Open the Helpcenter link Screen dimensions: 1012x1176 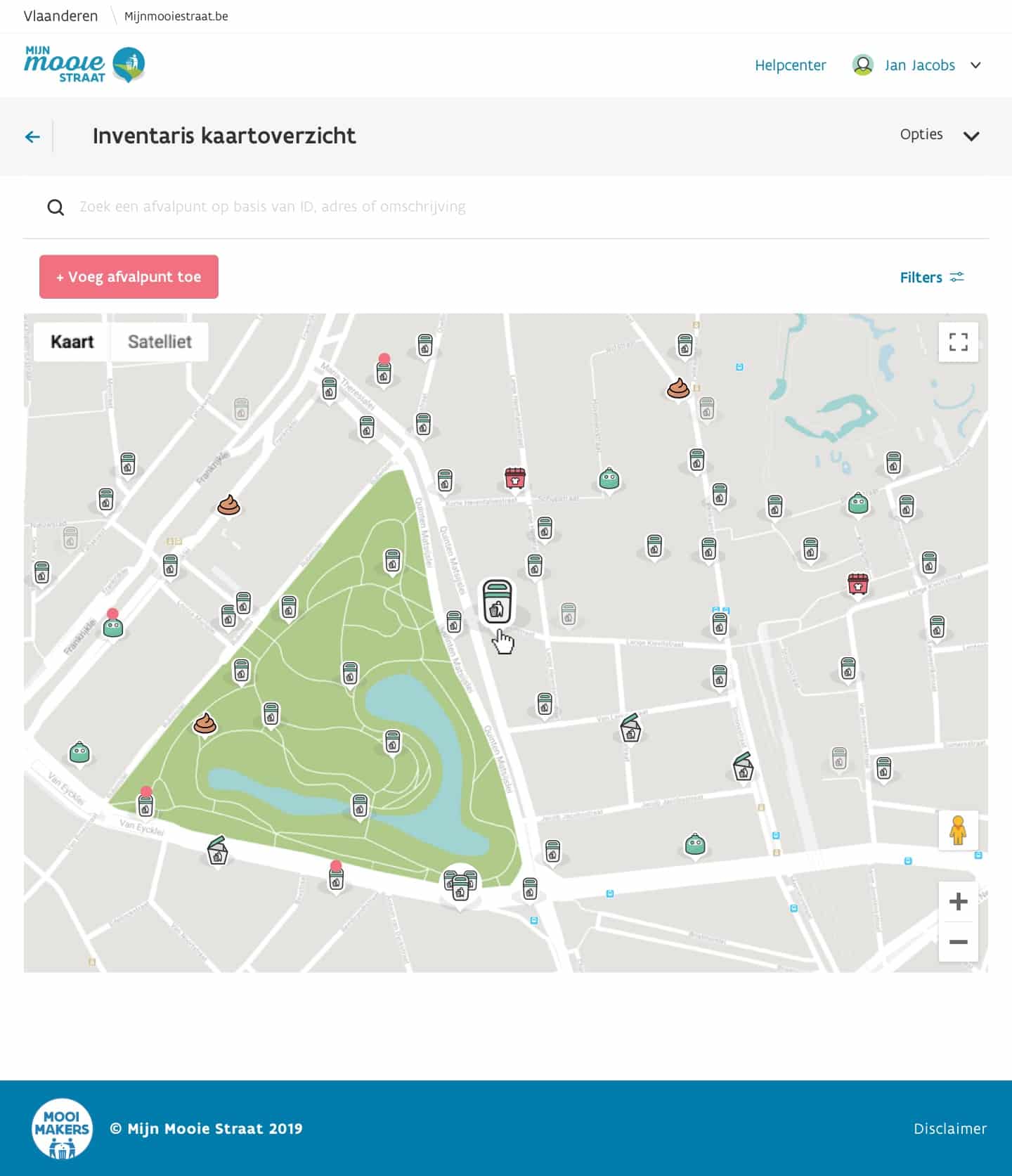(x=790, y=65)
